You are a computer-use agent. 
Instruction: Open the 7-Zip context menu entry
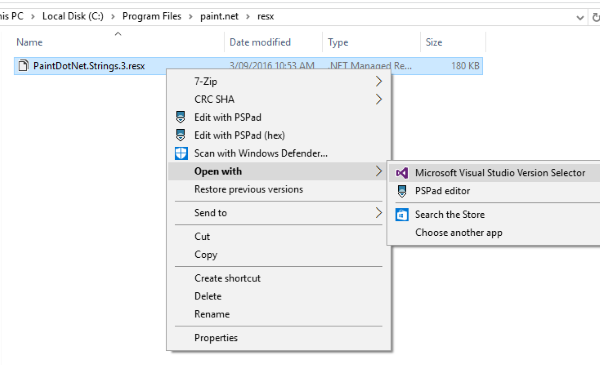pyautogui.click(x=279, y=81)
